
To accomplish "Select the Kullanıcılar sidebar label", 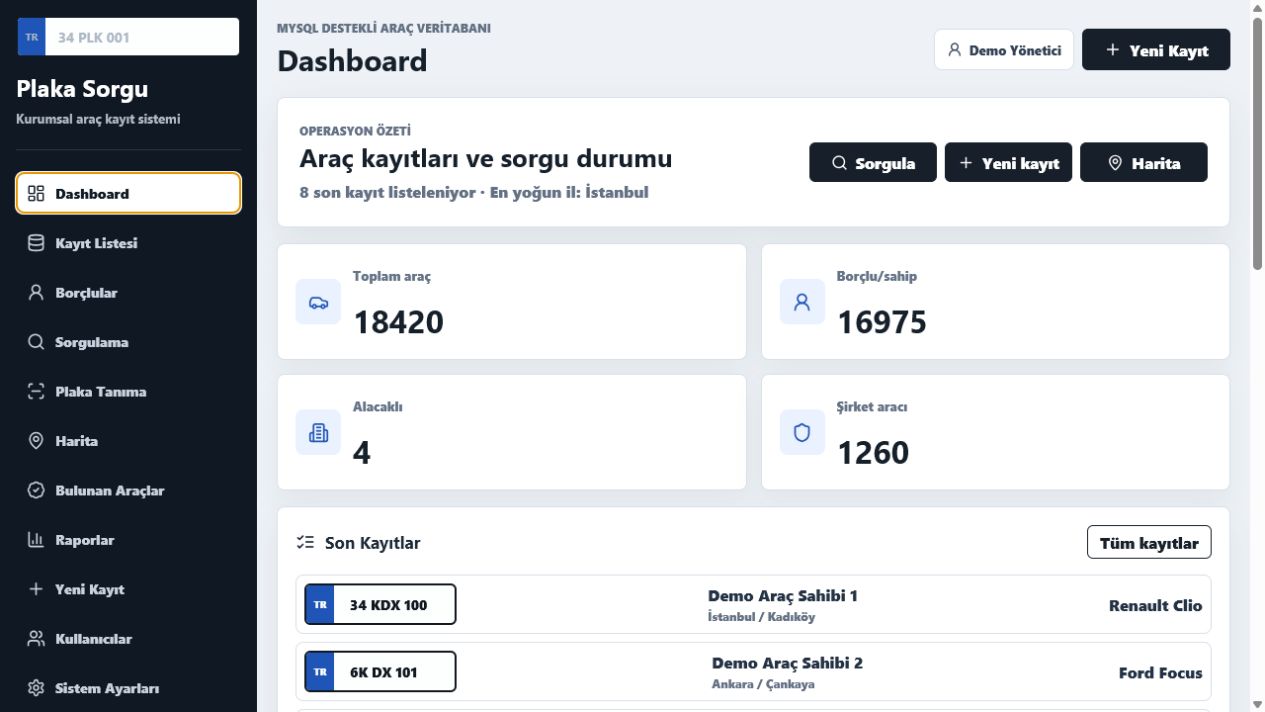I will coord(94,639).
